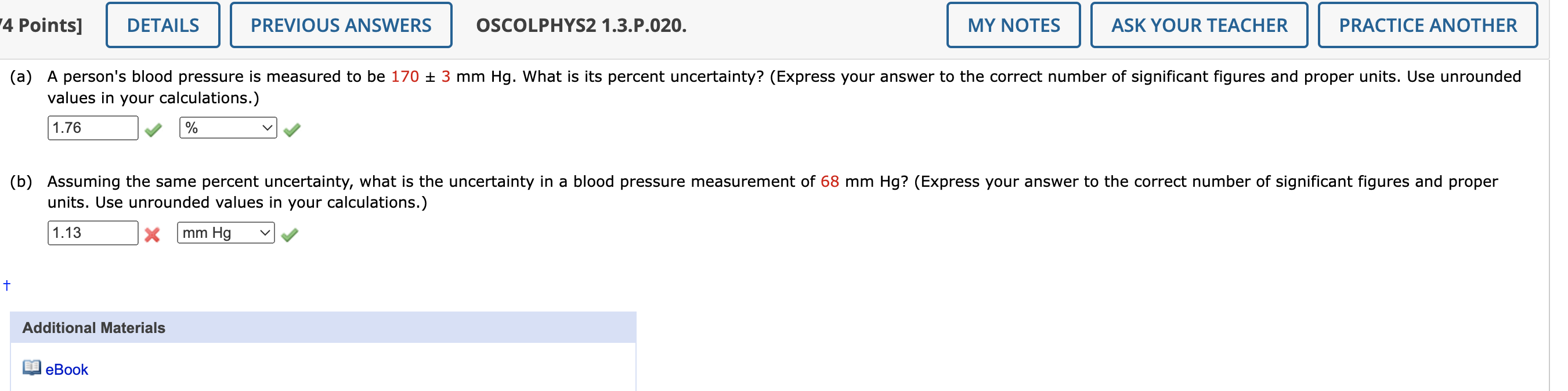
Task: Open the DETAILS panel
Action: (162, 25)
